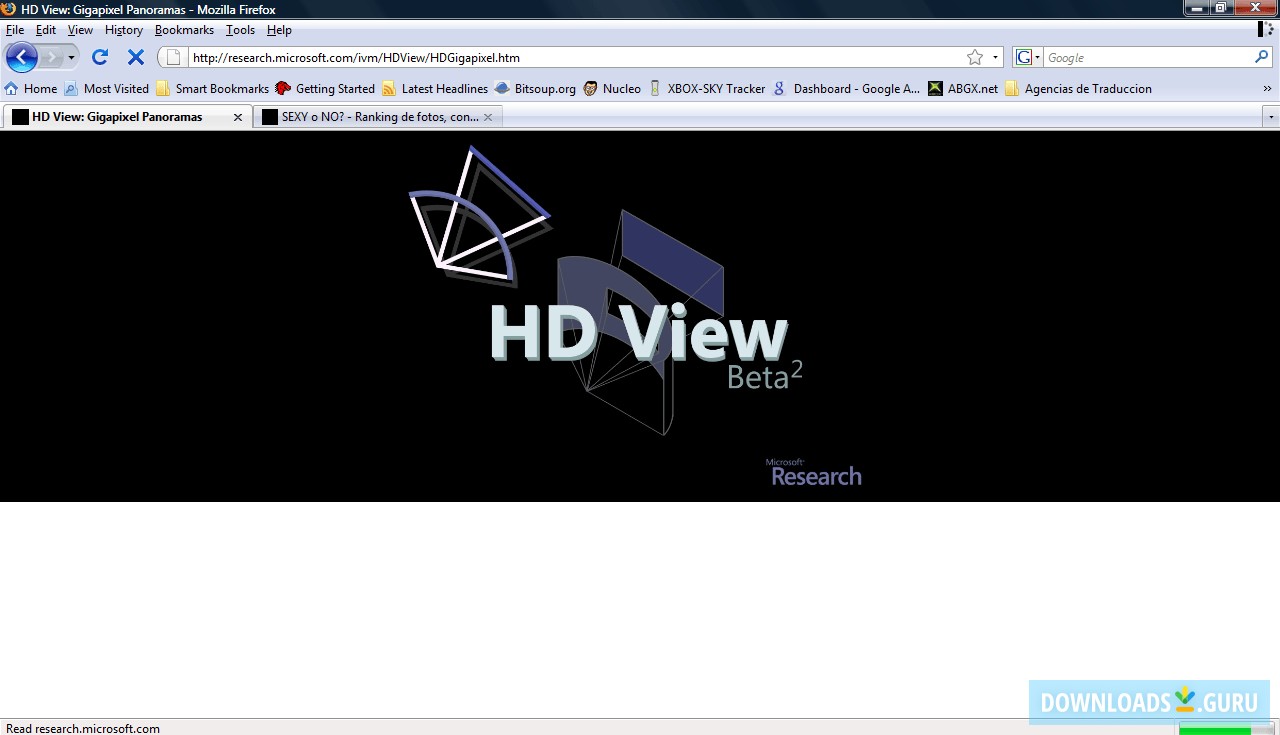Click the Google search box
Screen dimensions: 1280x735
[x=1148, y=58]
